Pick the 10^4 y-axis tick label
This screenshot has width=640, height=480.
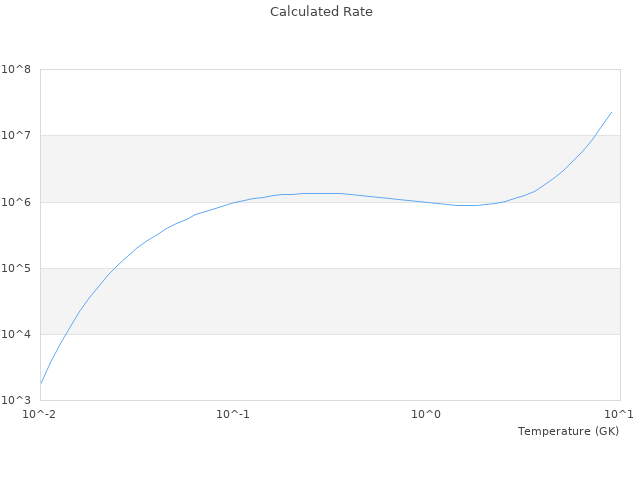(x=16, y=334)
